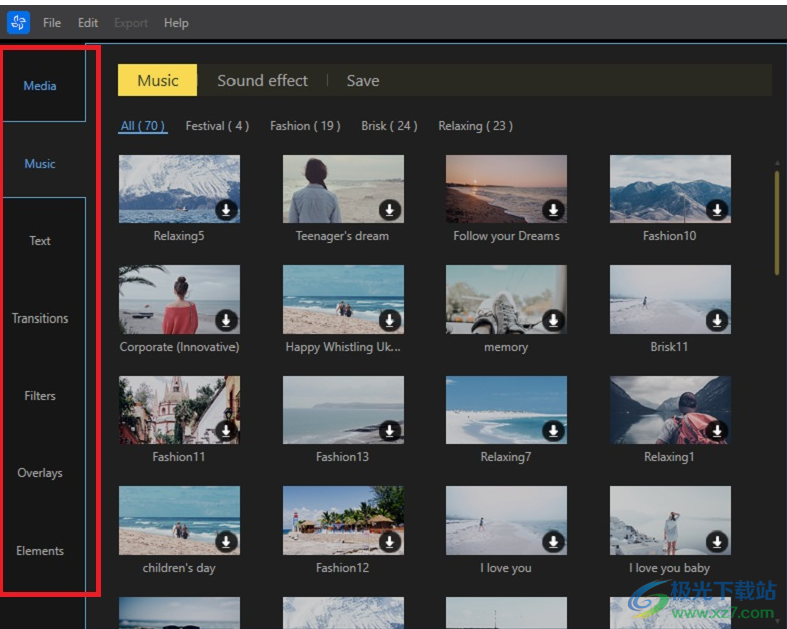Download the Relaxing5 music track
The width and height of the screenshot is (787, 629).
tap(226, 210)
